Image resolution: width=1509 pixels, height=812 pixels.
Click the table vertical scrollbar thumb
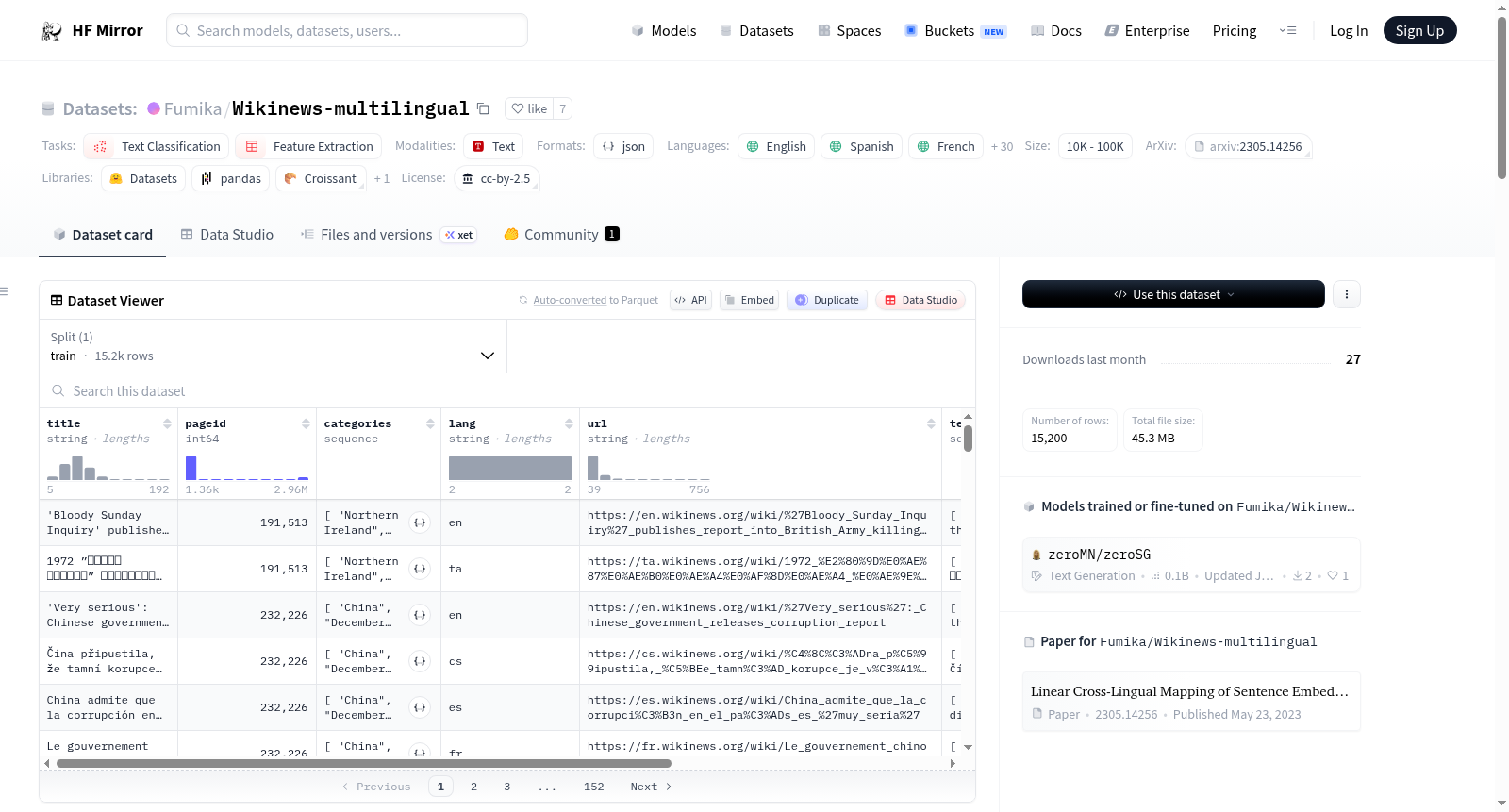pos(968,439)
